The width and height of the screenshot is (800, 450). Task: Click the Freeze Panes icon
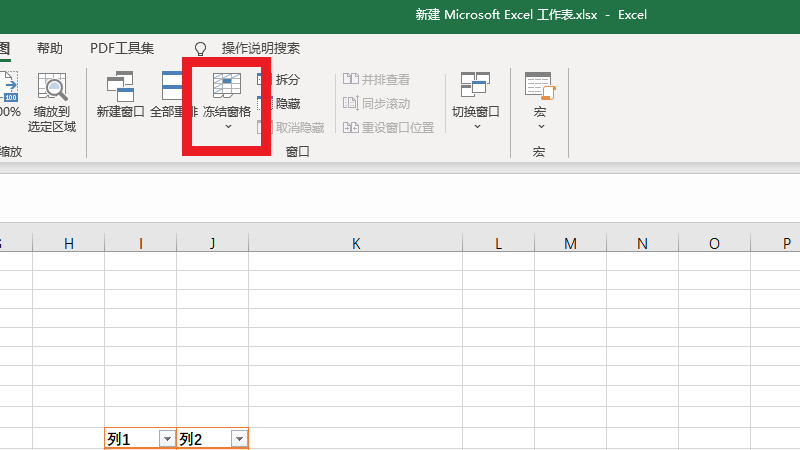point(227,88)
